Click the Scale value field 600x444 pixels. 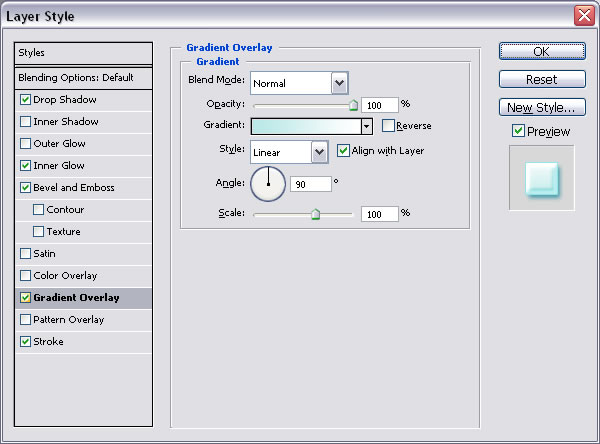[x=380, y=214]
